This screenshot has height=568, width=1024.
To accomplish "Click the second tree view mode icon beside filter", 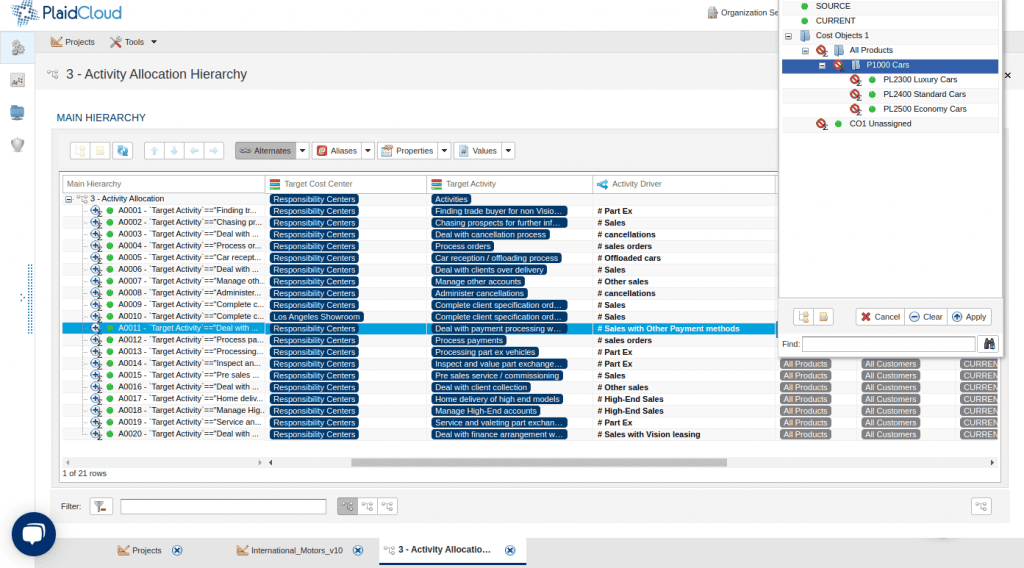I will (368, 506).
